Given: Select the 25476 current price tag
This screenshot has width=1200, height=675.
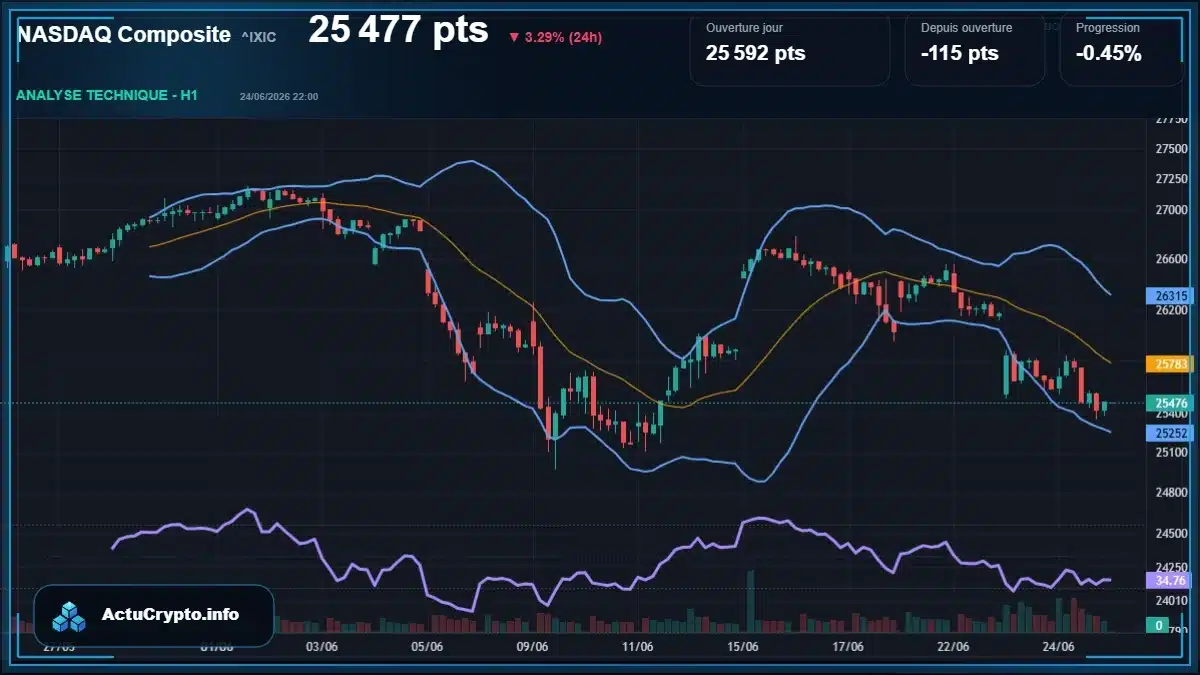Looking at the screenshot, I should pyautogui.click(x=1169, y=403).
